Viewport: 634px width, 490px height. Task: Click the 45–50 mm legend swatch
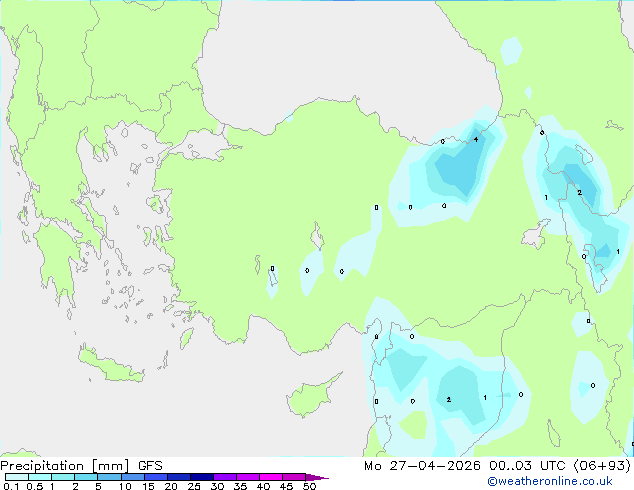pos(294,477)
